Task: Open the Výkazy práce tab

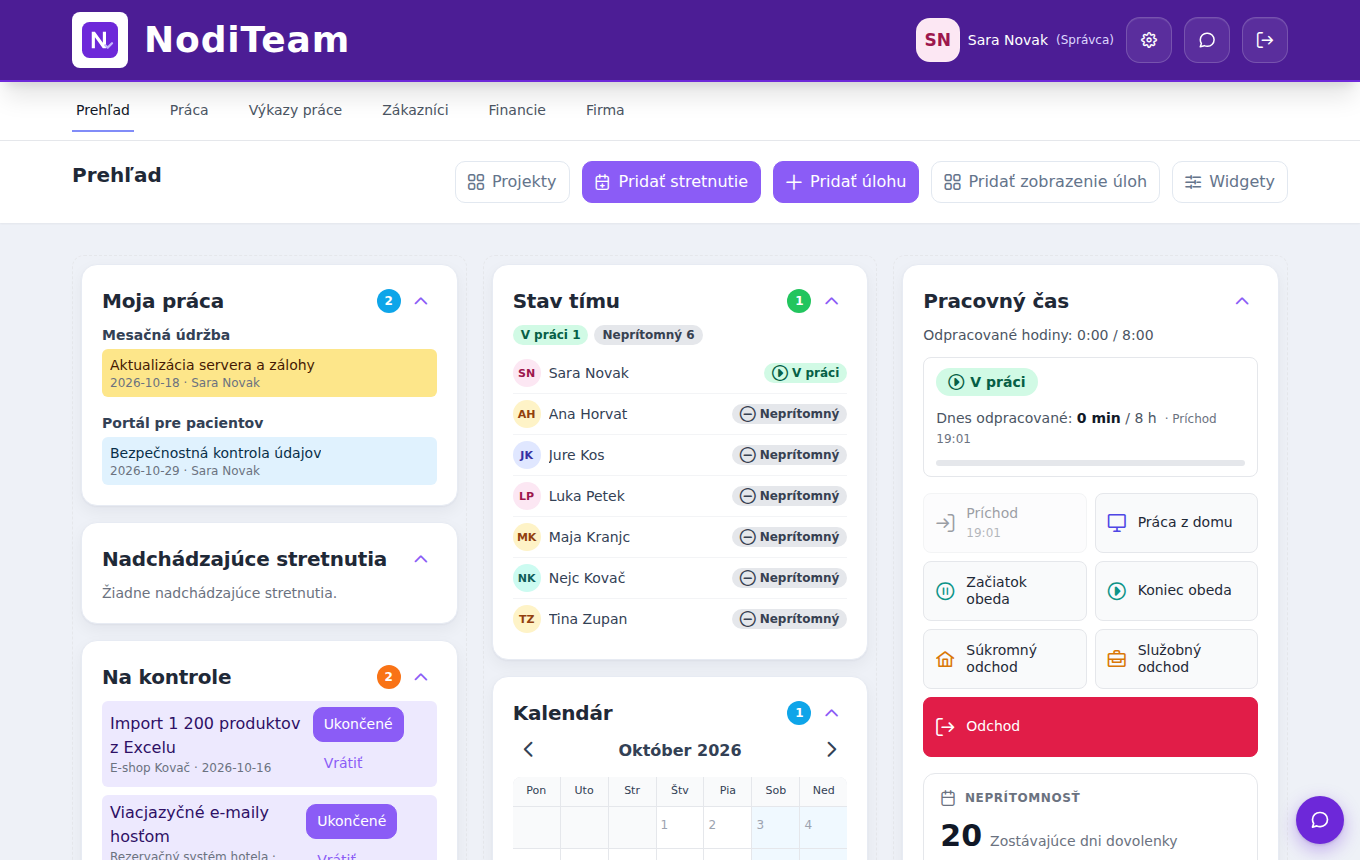Action: (295, 110)
